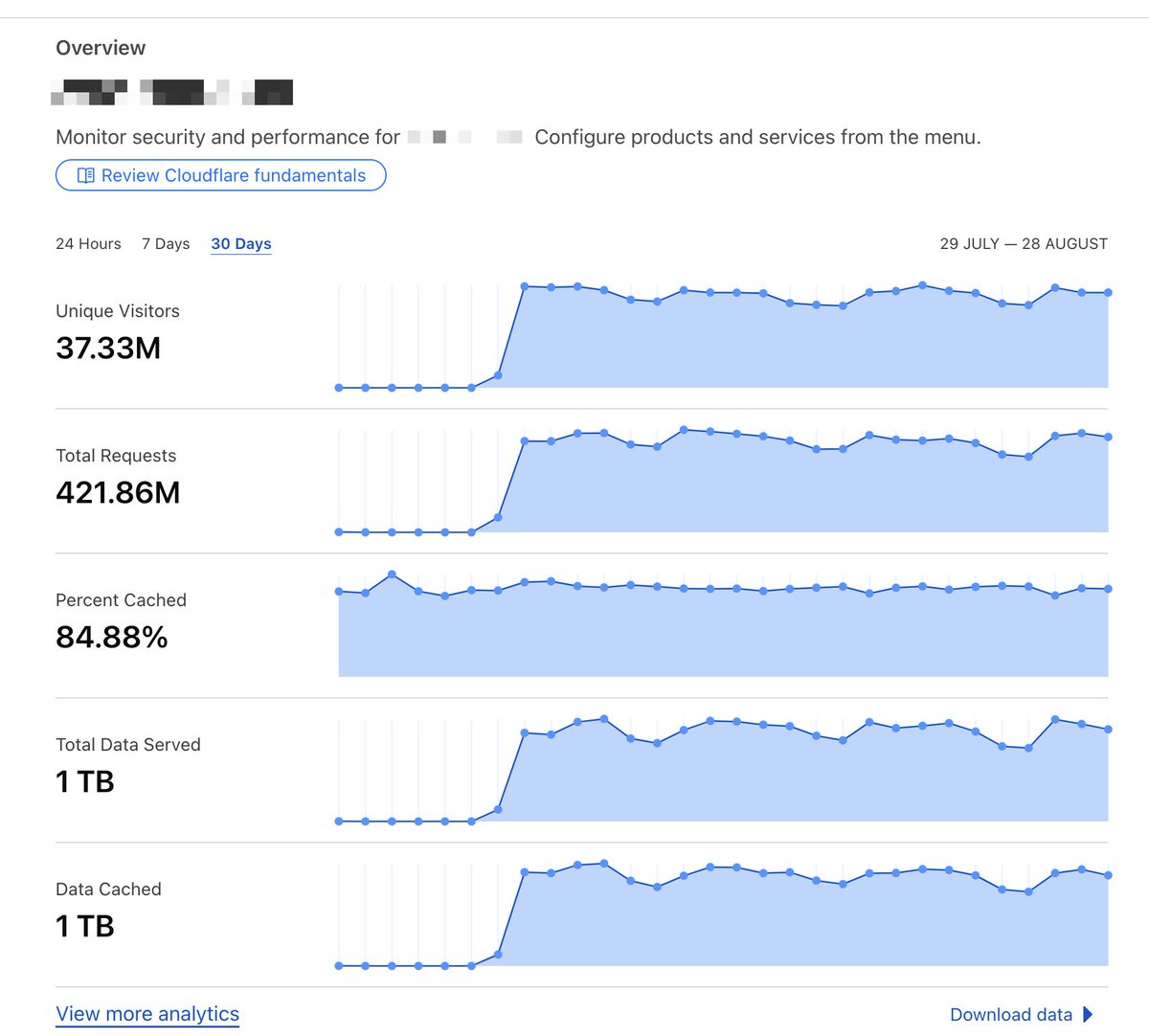
Task: Click the 84.88% percent cached value
Action: click(112, 637)
